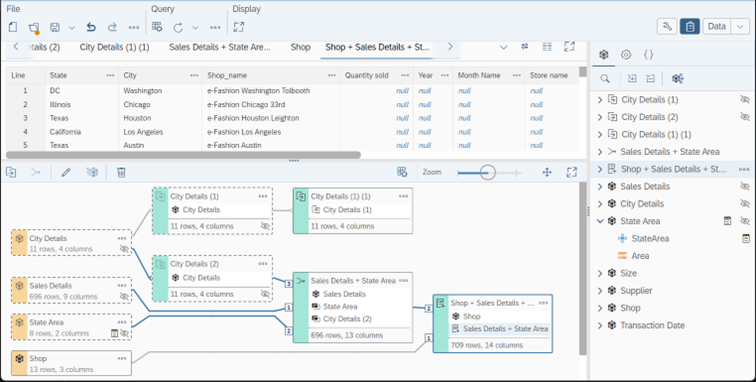Click the data preview settings sliders icon
The height and width of the screenshot is (382, 756).
(525, 47)
